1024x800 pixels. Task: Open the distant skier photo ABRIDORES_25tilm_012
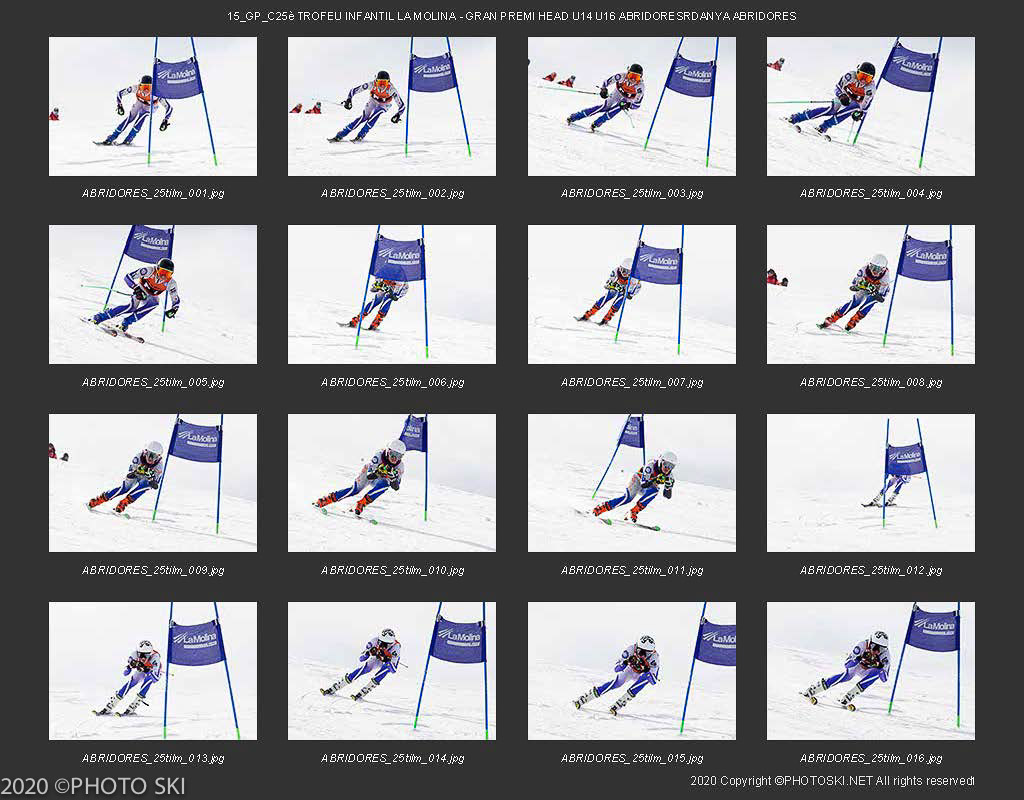(870, 482)
